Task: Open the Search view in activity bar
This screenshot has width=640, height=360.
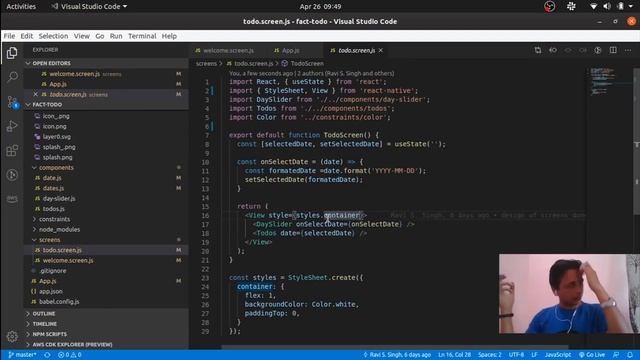Action: (12, 77)
